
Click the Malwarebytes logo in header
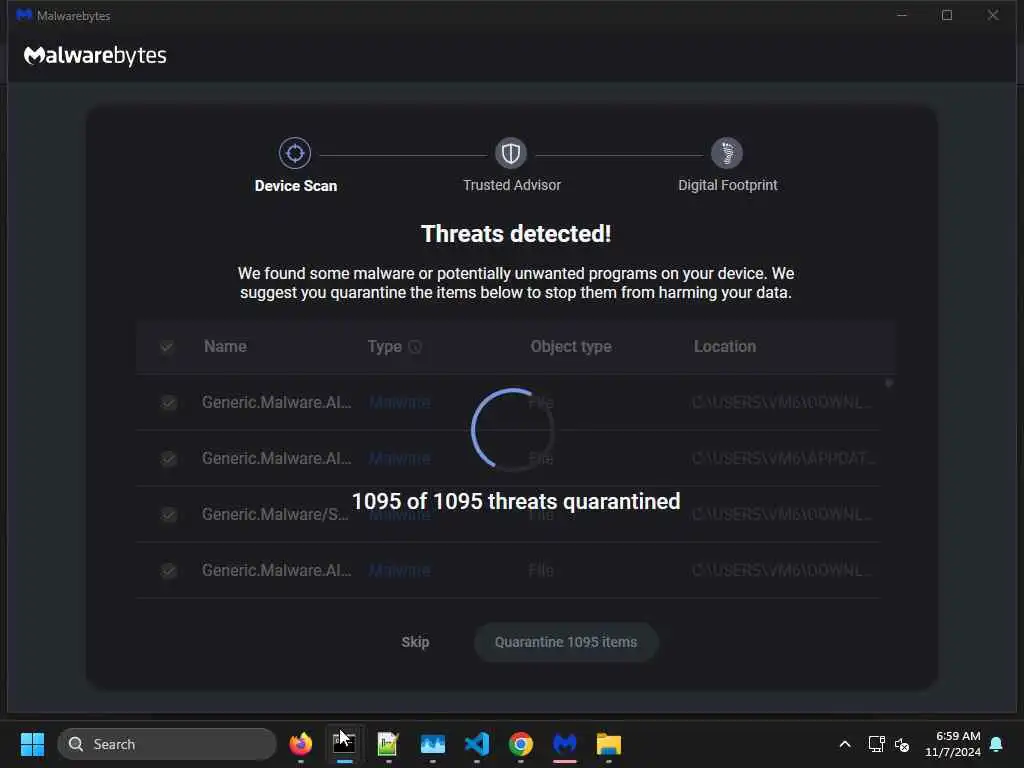95,56
